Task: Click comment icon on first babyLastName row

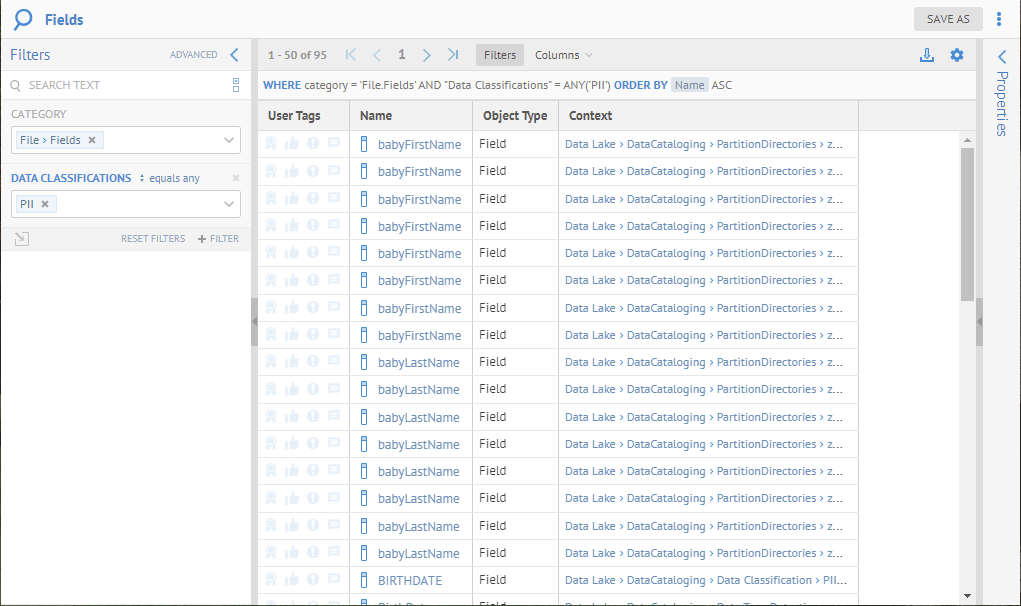Action: (x=334, y=362)
